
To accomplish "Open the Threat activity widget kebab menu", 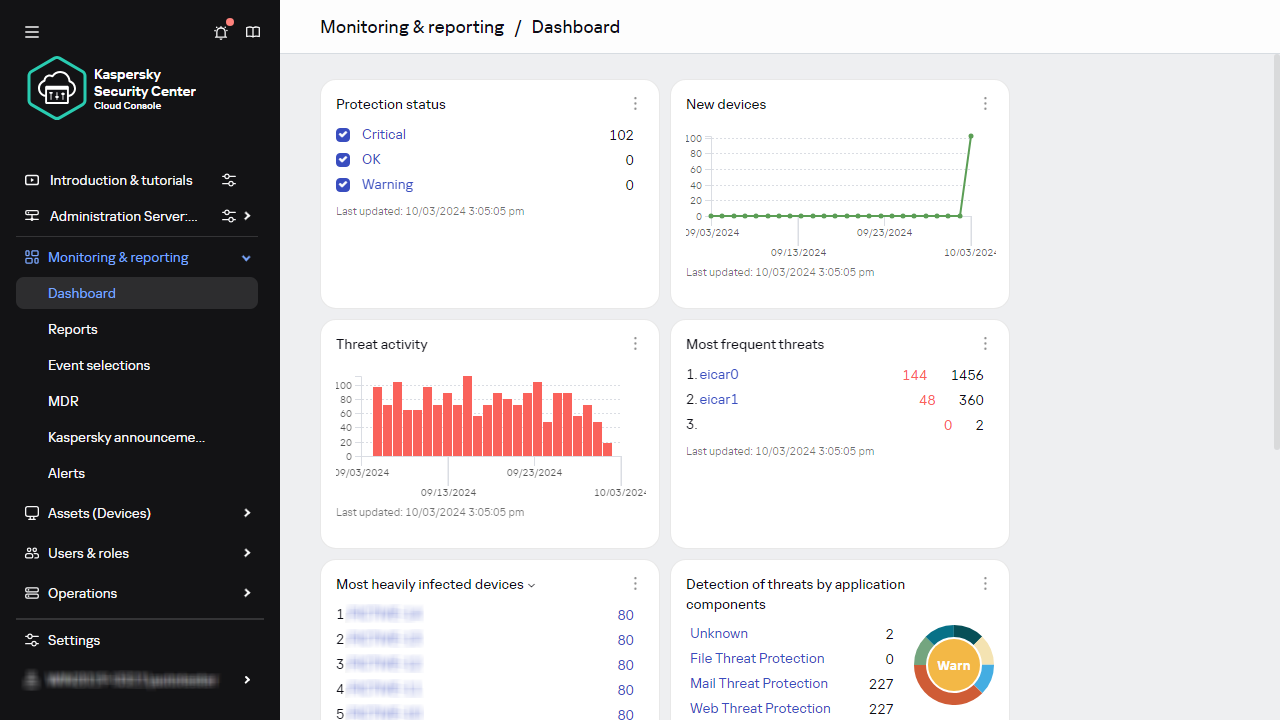I will 635,343.
